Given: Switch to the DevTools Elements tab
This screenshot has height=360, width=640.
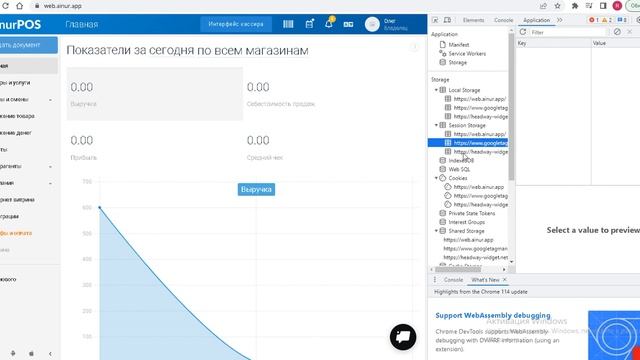Looking at the screenshot, I should pyautogui.click(x=473, y=20).
